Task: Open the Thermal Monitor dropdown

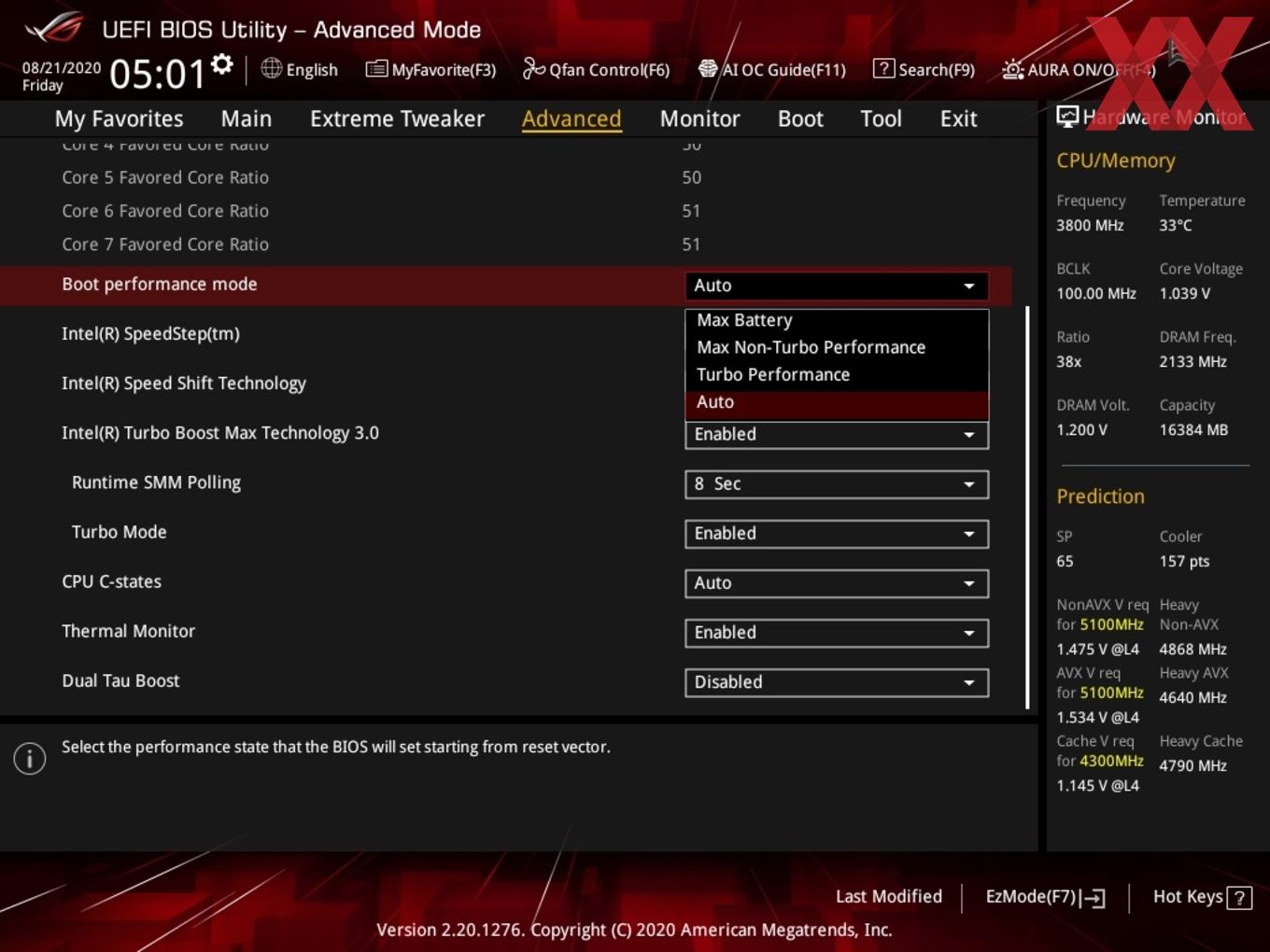Action: [x=837, y=632]
